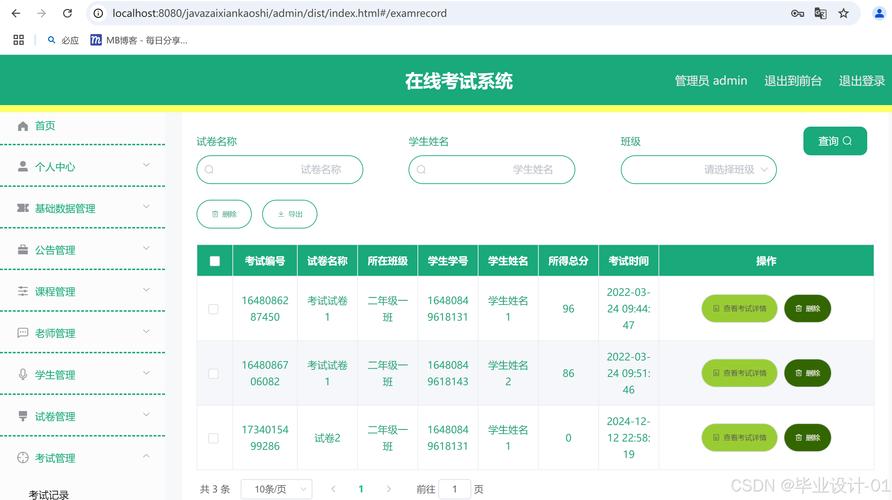Collapse 考试管理 using its chevron

(146, 456)
